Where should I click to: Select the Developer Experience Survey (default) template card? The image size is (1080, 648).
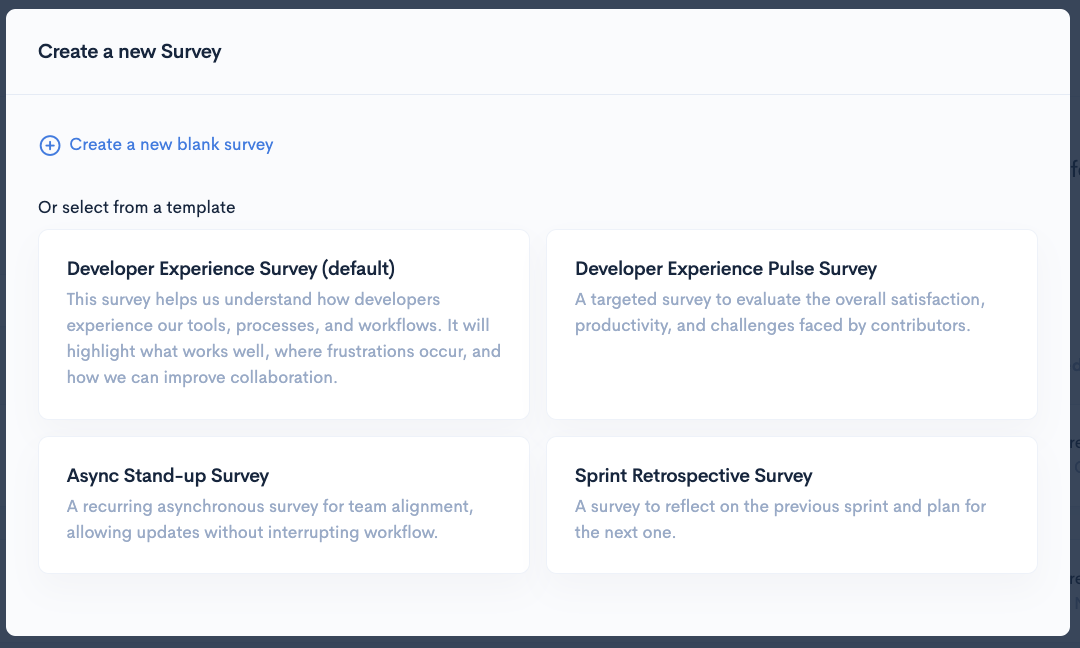(283, 324)
